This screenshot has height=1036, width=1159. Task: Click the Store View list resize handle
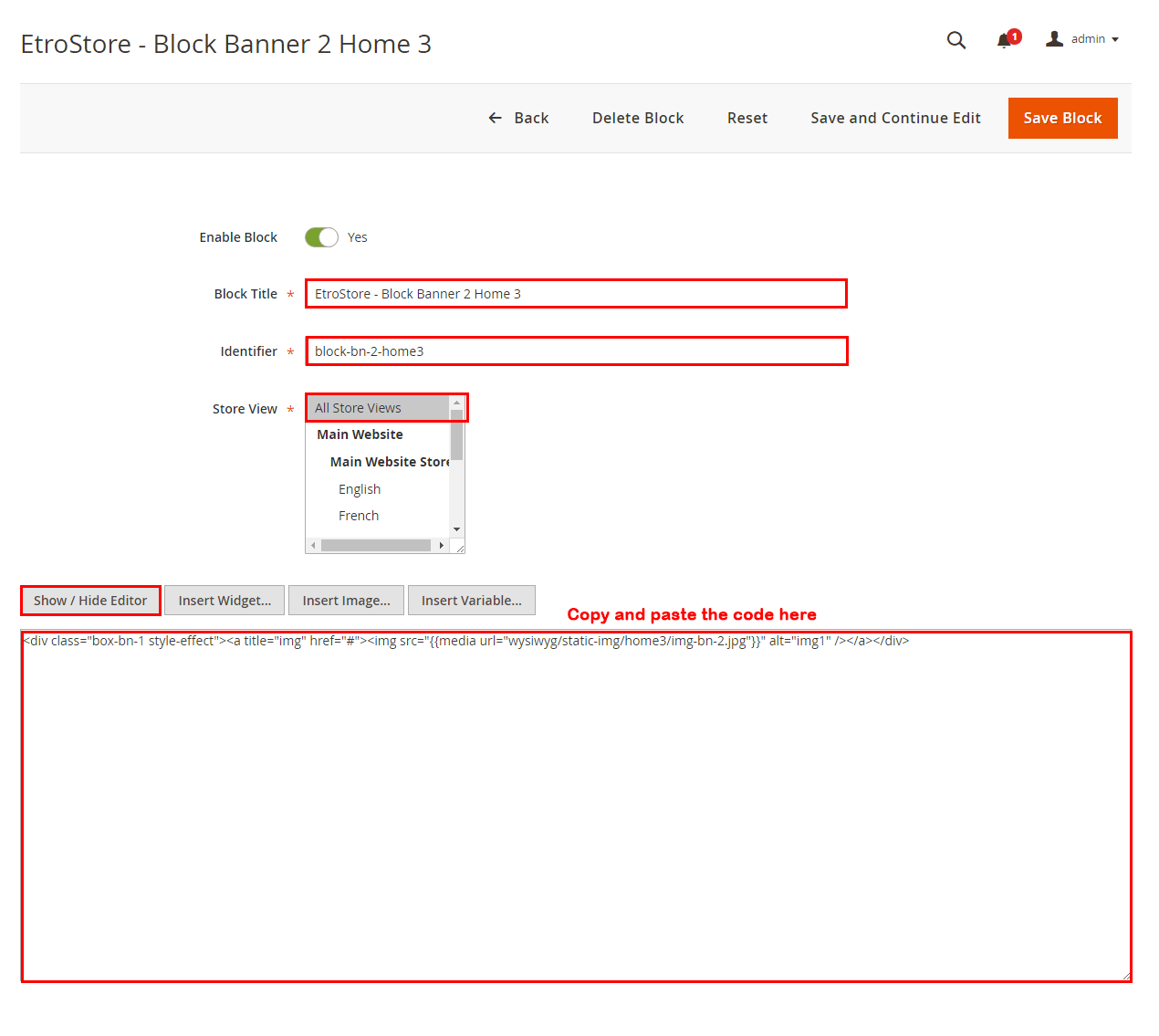click(x=459, y=548)
